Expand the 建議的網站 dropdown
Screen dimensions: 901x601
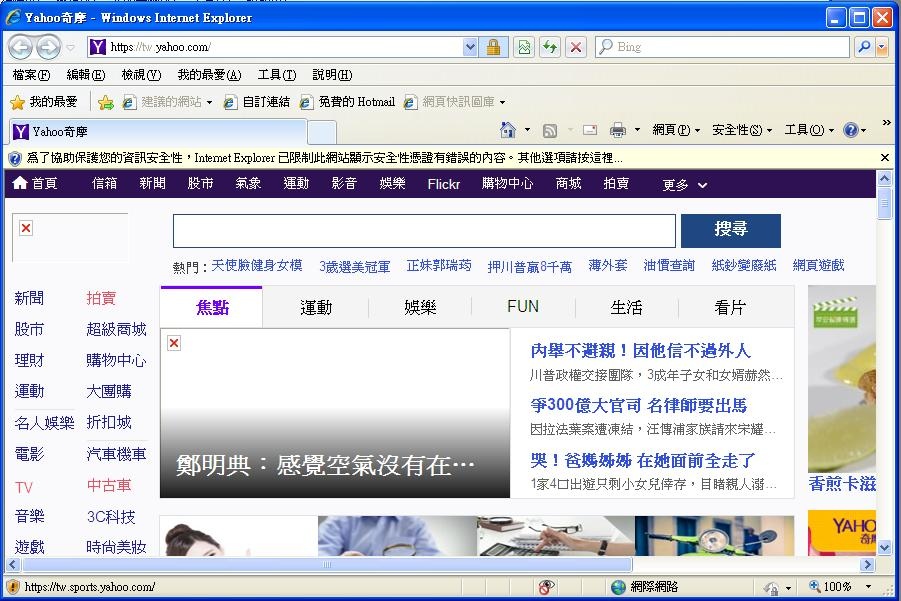coord(209,102)
